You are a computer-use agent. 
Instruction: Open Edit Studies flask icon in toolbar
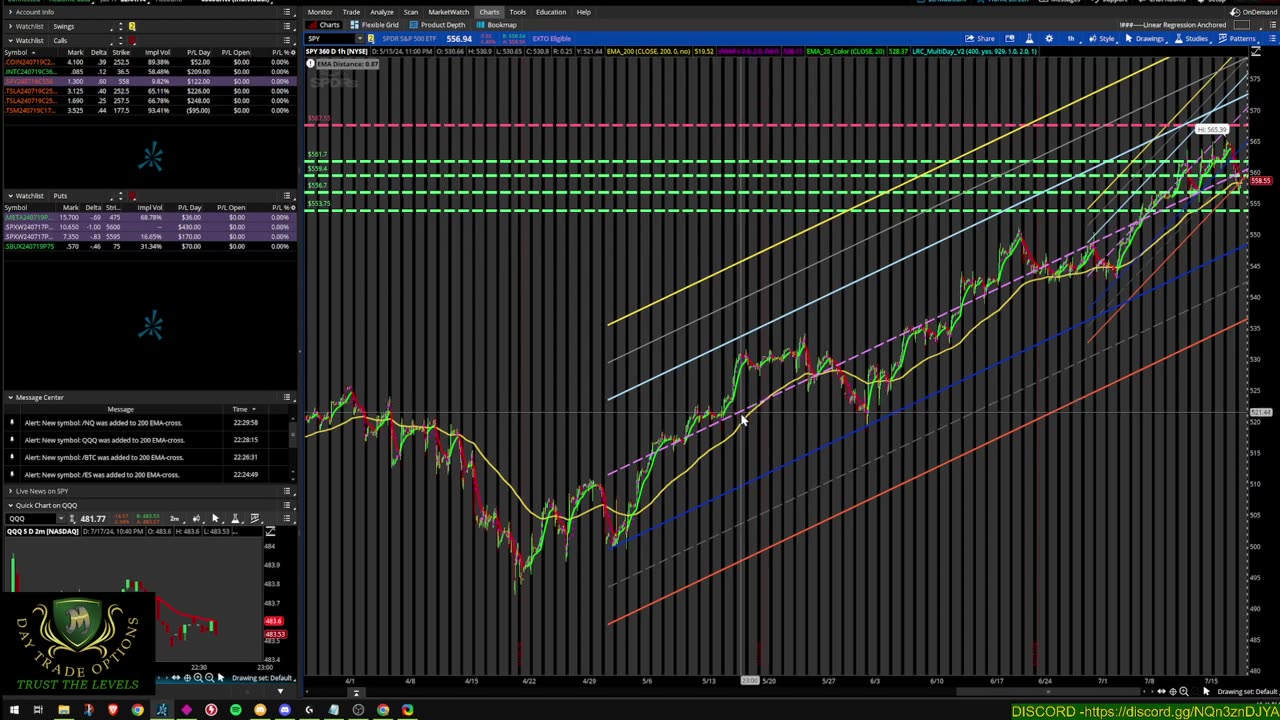tap(1029, 38)
